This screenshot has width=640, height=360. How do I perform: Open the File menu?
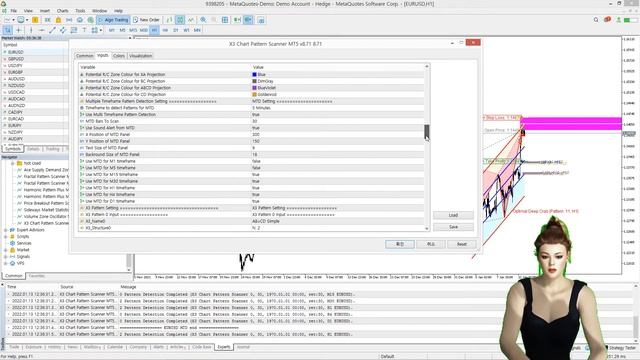point(13,11)
